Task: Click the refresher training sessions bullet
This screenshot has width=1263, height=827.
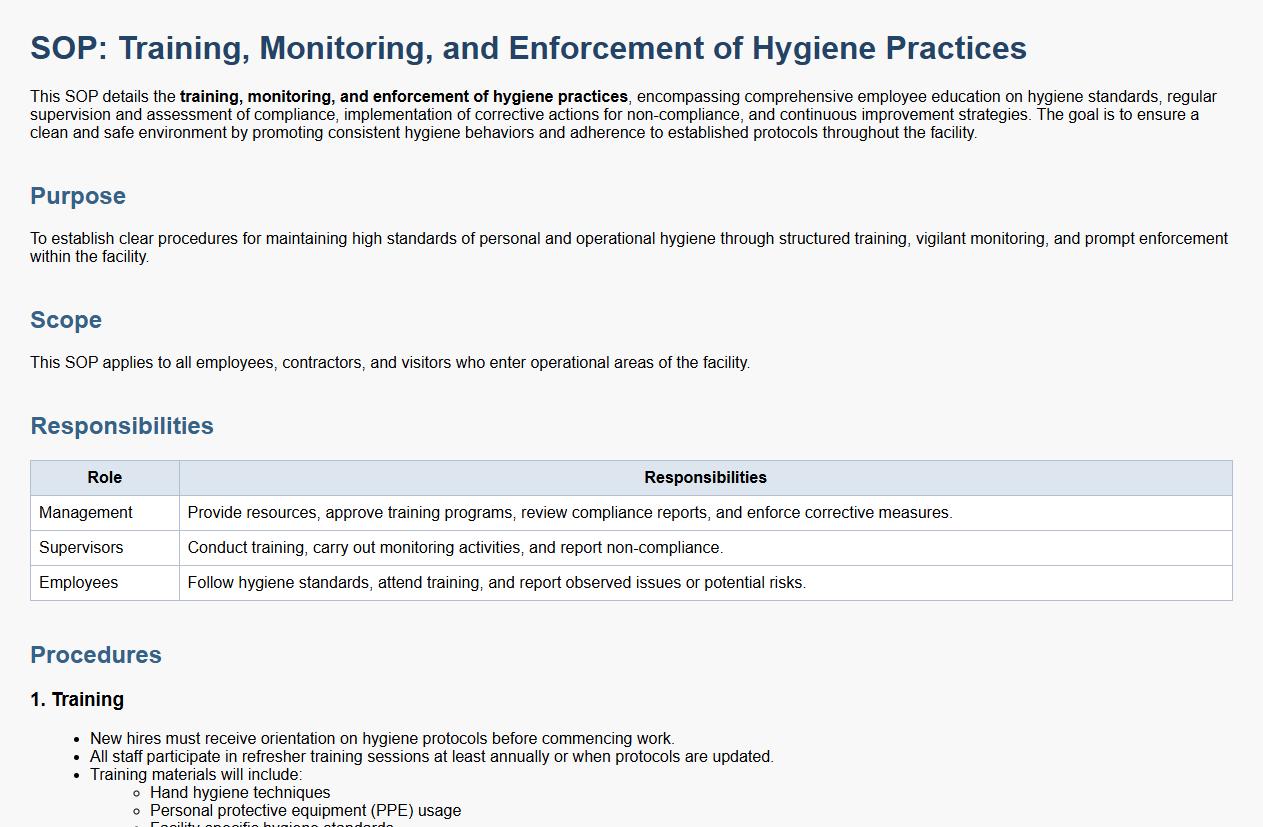Action: (431, 757)
